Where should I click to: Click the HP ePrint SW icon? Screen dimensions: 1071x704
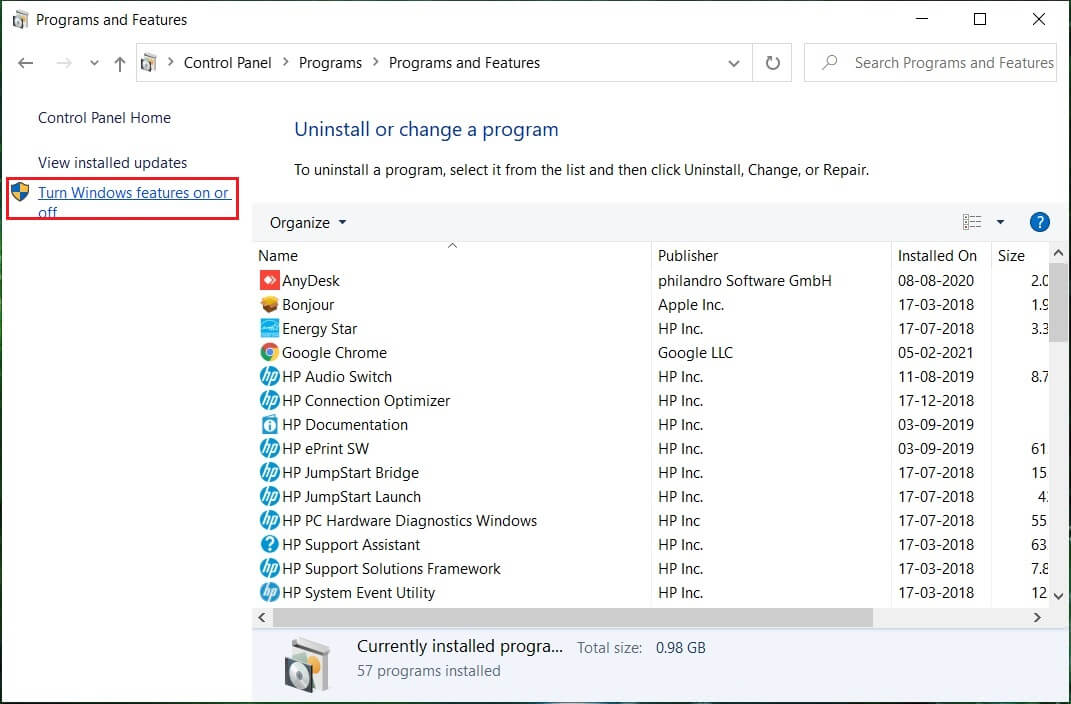point(269,449)
